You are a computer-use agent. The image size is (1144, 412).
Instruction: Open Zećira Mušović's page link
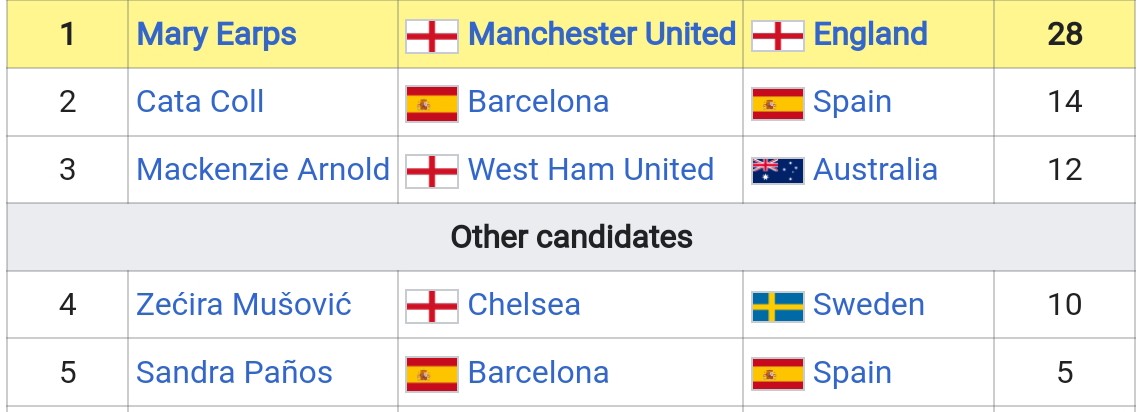click(x=244, y=305)
